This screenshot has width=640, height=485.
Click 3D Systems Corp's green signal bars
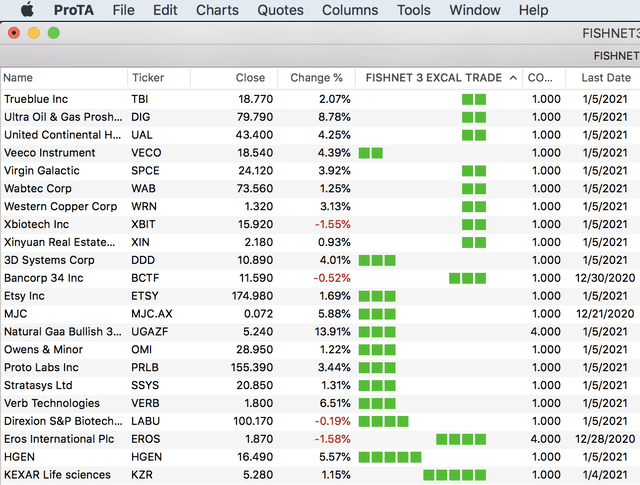(x=377, y=260)
